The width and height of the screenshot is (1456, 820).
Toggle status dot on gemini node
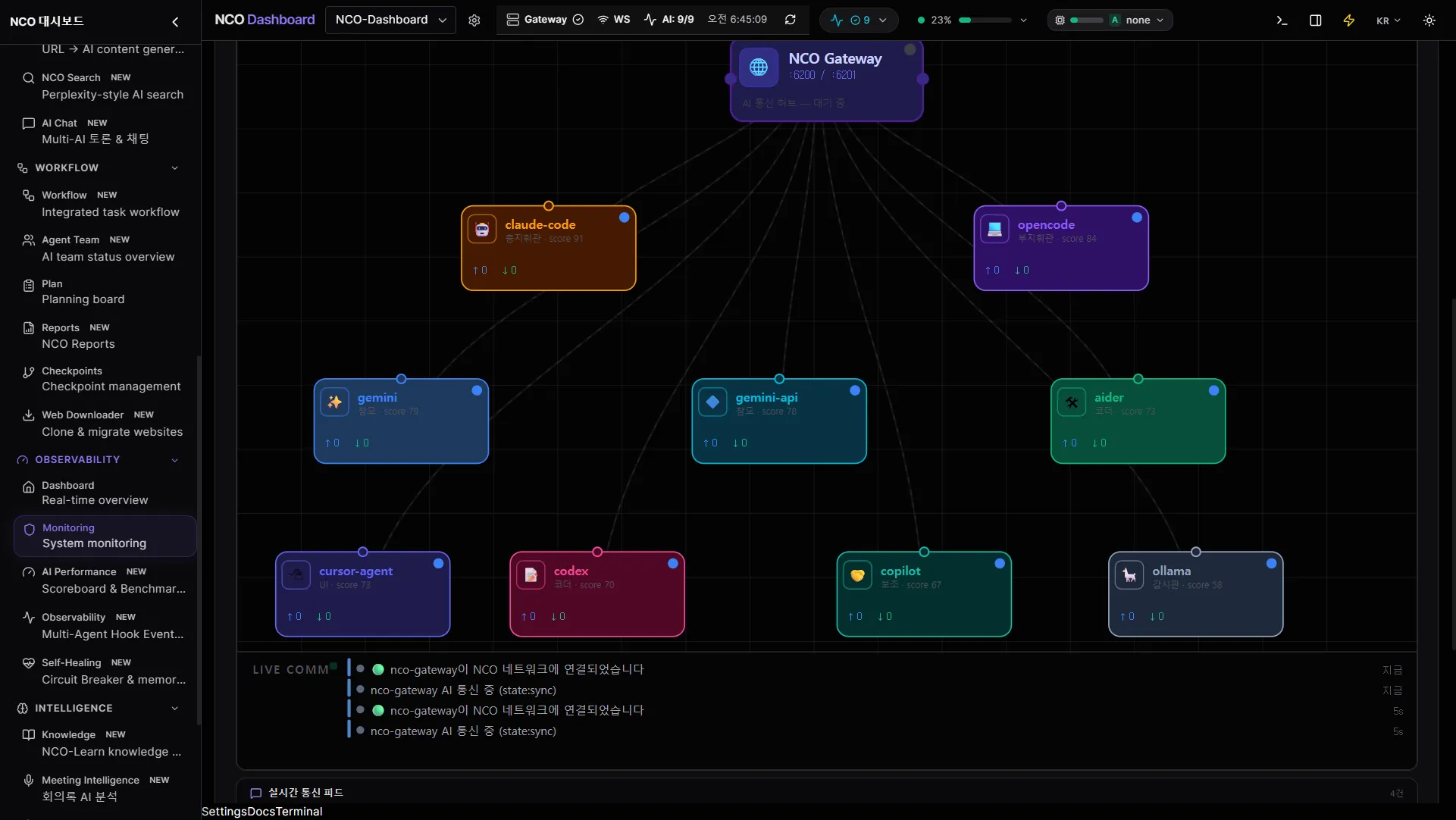coord(477,390)
